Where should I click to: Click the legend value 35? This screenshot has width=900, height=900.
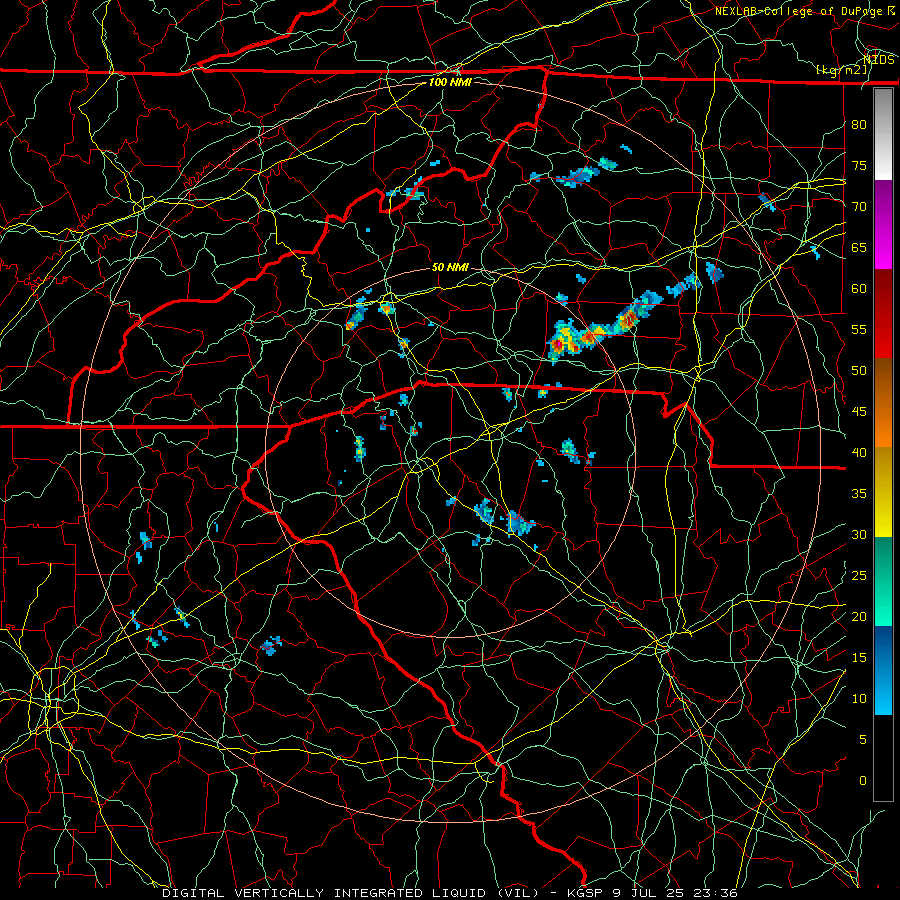[x=859, y=494]
